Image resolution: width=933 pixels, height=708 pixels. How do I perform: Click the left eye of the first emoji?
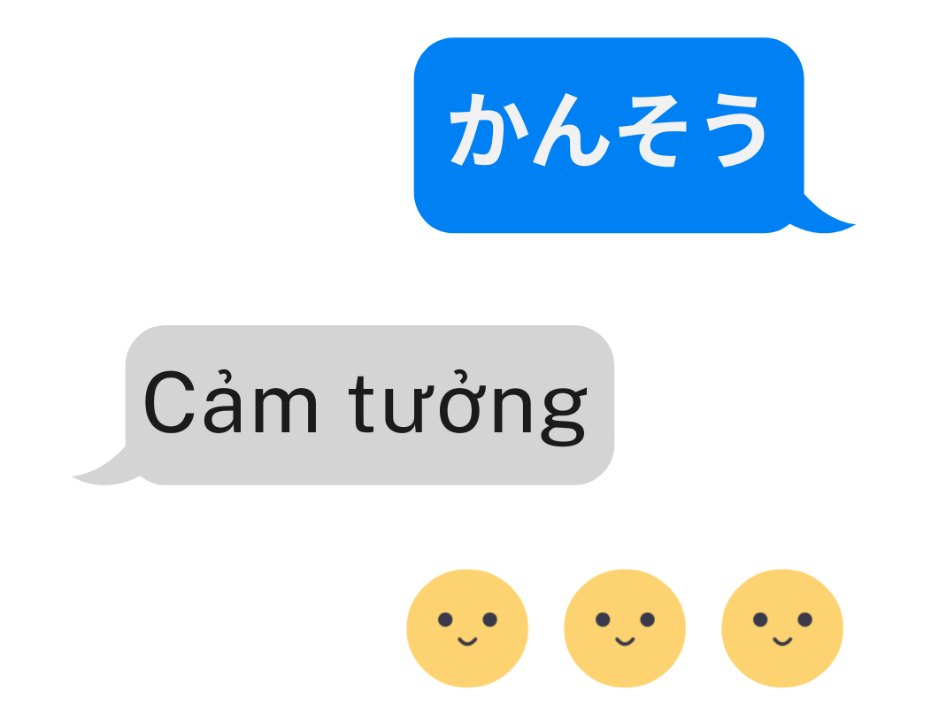coord(445,620)
